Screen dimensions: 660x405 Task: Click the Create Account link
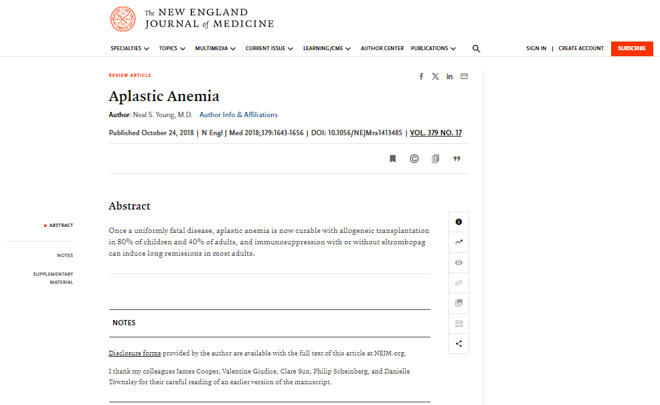pyautogui.click(x=581, y=48)
